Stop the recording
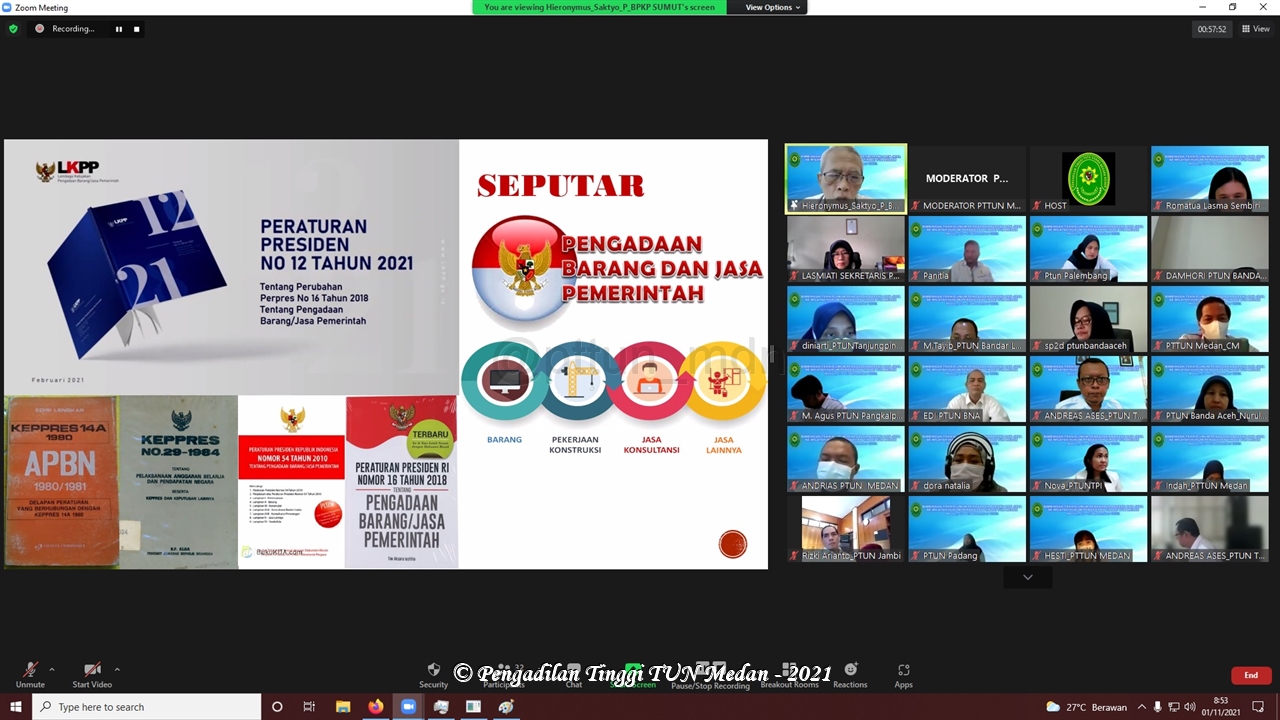Screen dimensions: 1280x720 click(137, 29)
